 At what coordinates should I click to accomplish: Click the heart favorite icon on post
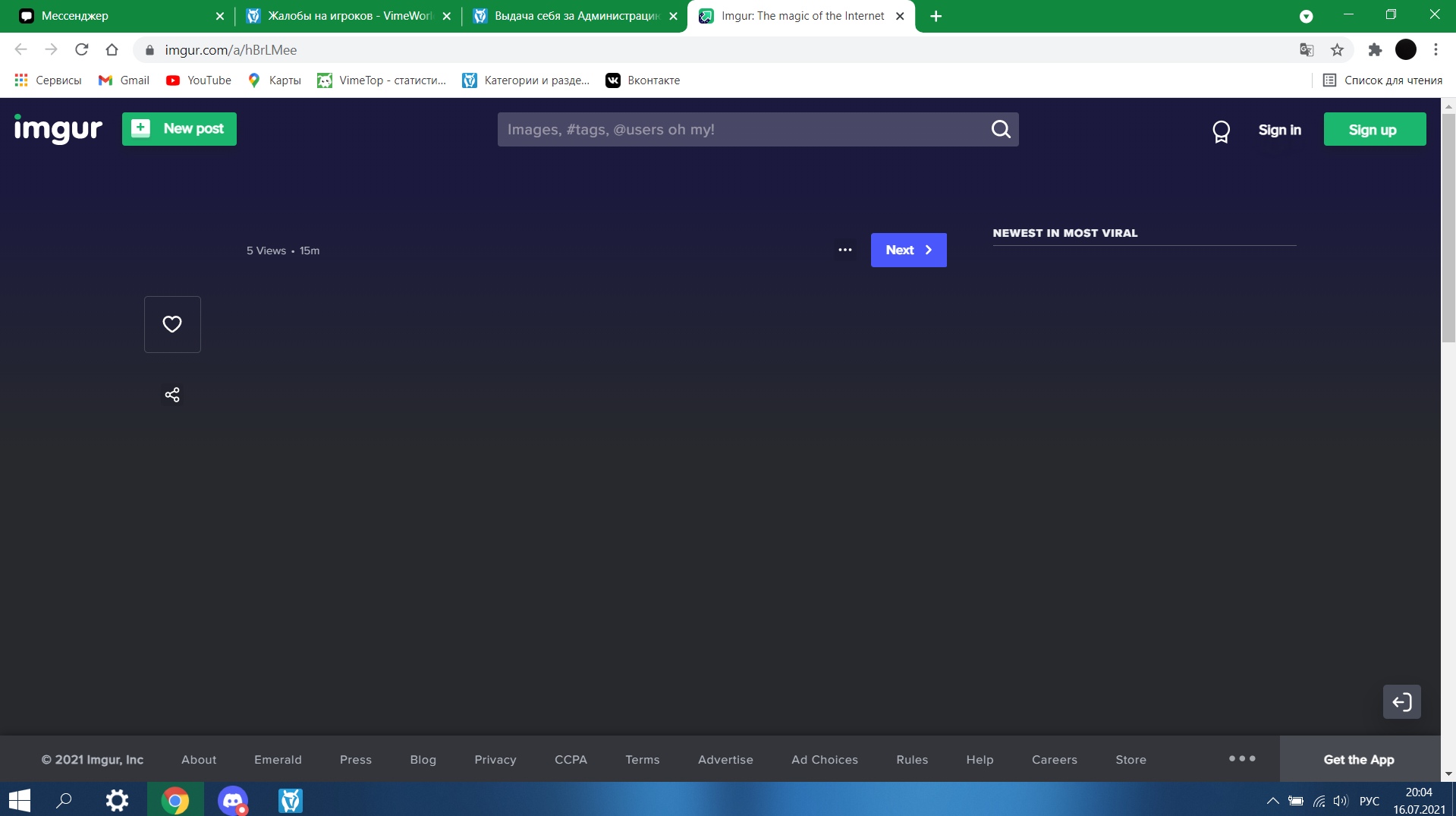172,324
